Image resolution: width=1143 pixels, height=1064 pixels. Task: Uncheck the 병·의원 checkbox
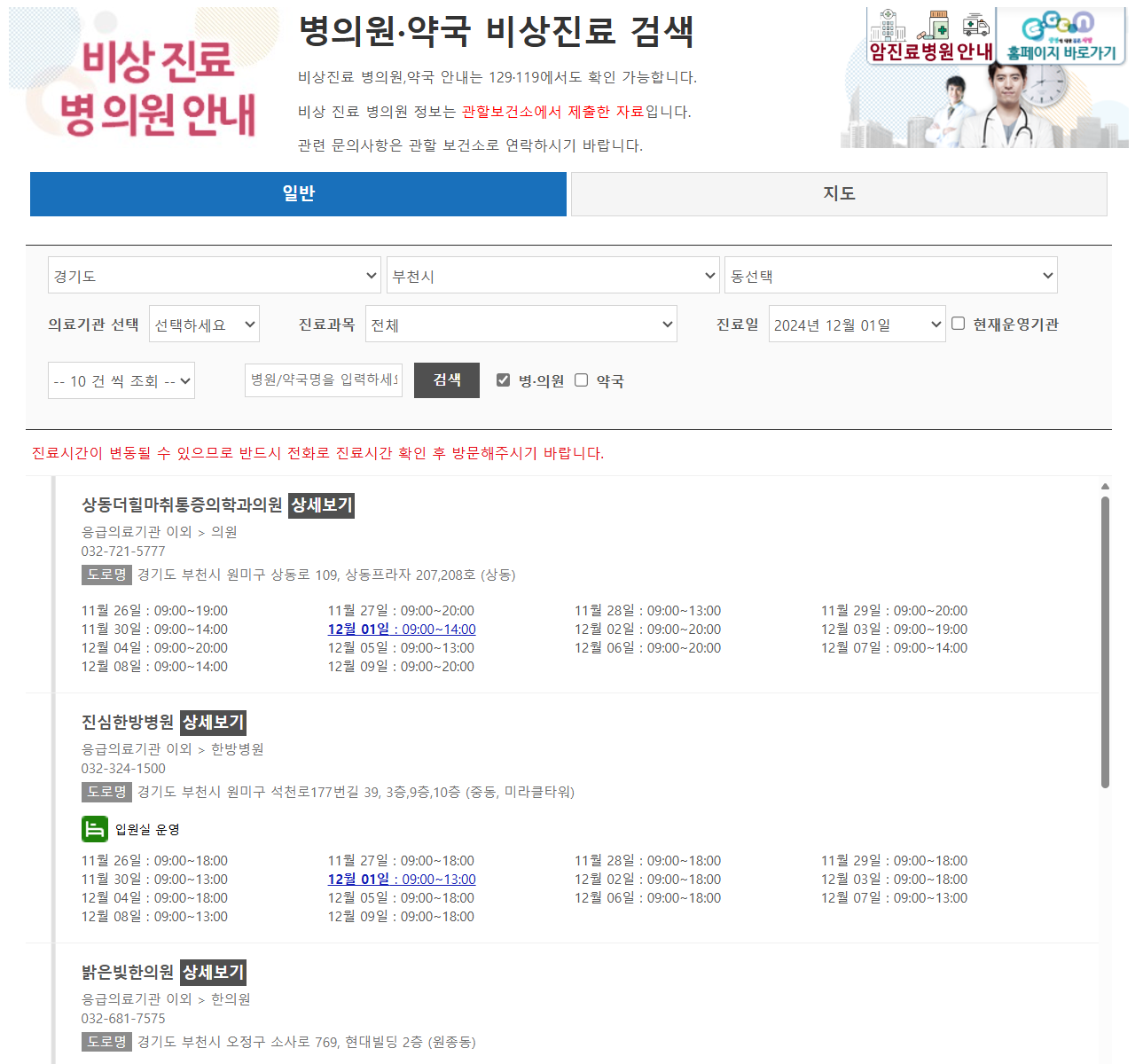click(503, 379)
